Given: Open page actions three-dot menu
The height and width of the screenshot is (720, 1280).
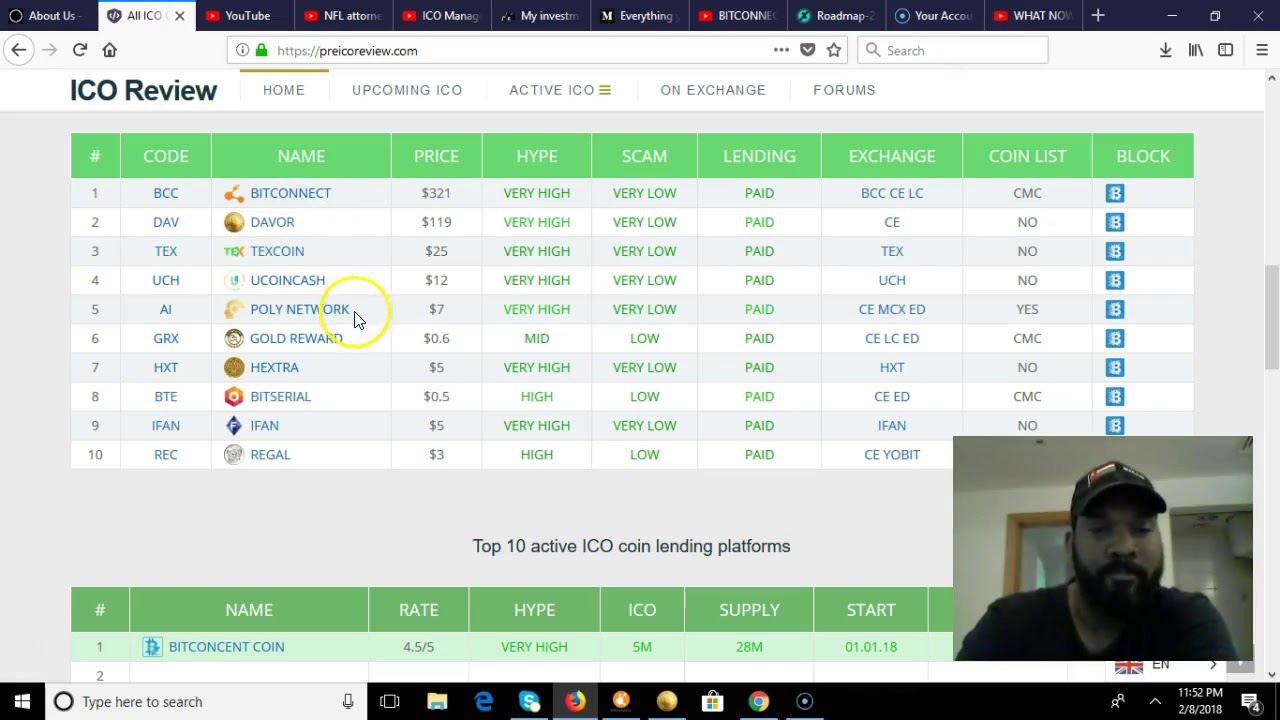Looking at the screenshot, I should [781, 50].
